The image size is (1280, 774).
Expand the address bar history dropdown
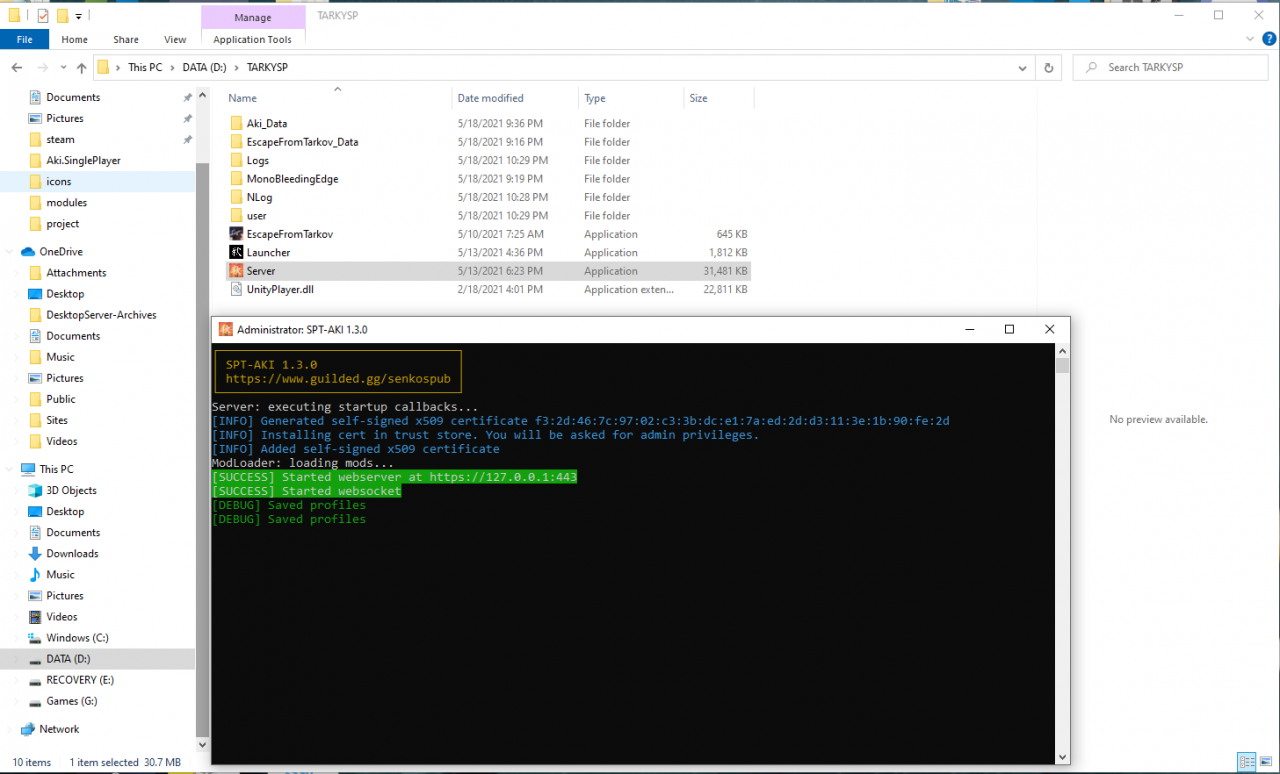click(1022, 67)
